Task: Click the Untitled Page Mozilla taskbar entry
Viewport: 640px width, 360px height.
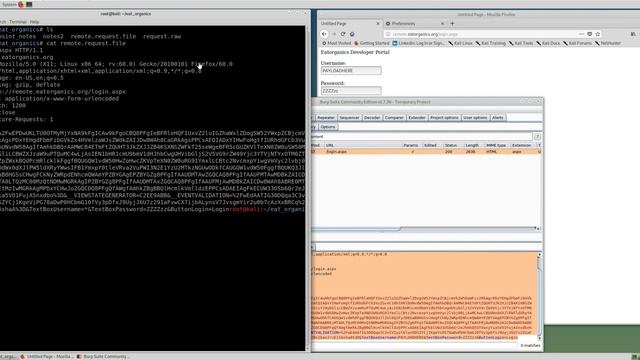Action: 47,357
